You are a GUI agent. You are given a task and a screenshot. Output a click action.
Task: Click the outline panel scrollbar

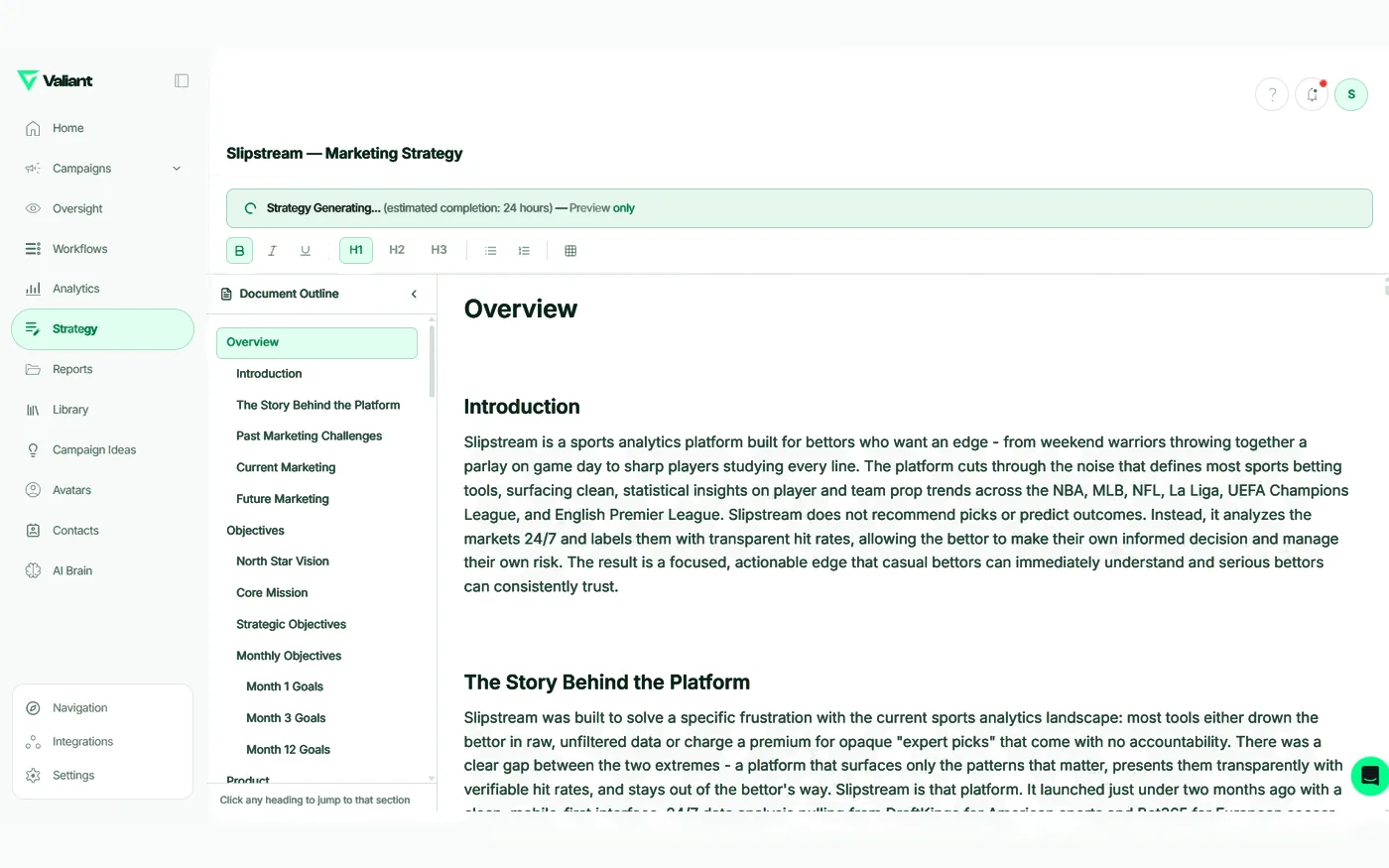(x=432, y=361)
